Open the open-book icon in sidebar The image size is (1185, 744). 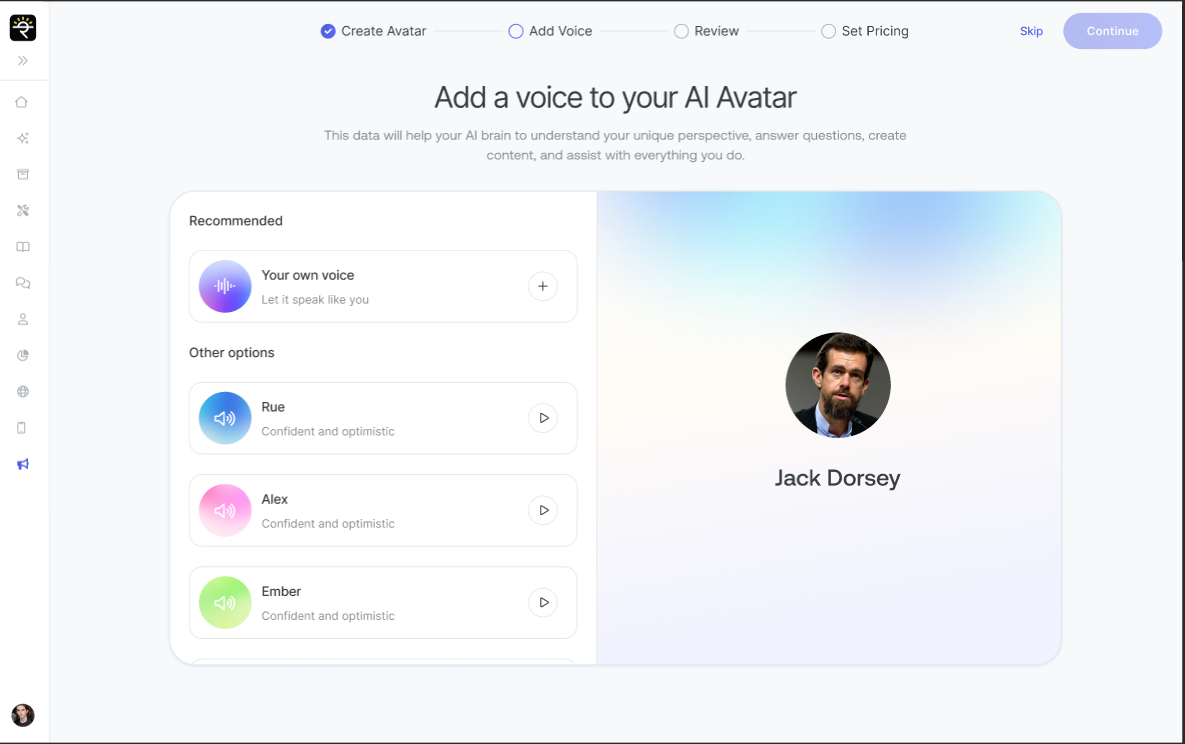click(23, 247)
